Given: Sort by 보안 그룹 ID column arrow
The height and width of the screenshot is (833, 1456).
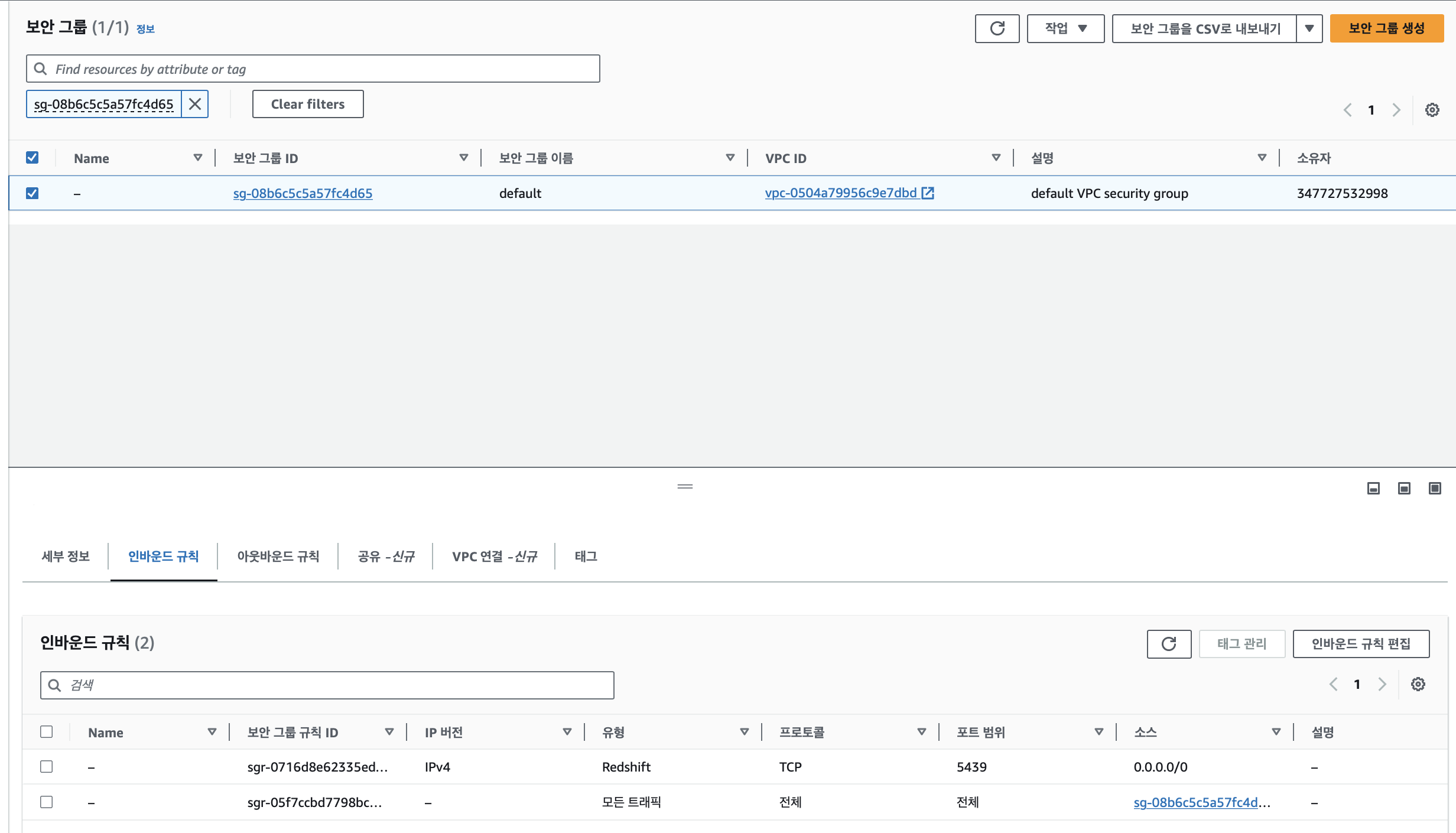Looking at the screenshot, I should pos(464,158).
